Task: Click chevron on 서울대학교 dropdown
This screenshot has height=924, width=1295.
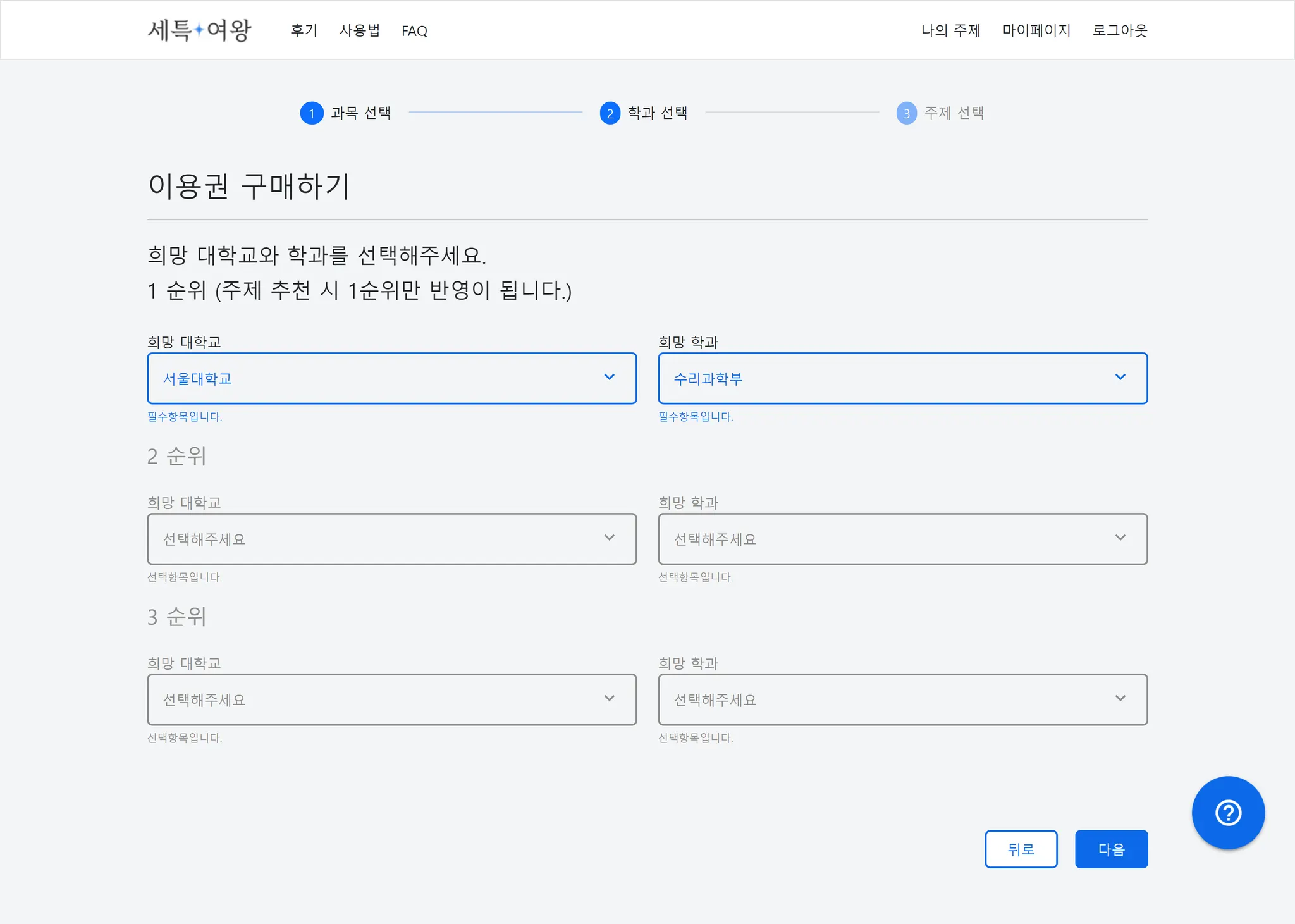Action: point(609,378)
